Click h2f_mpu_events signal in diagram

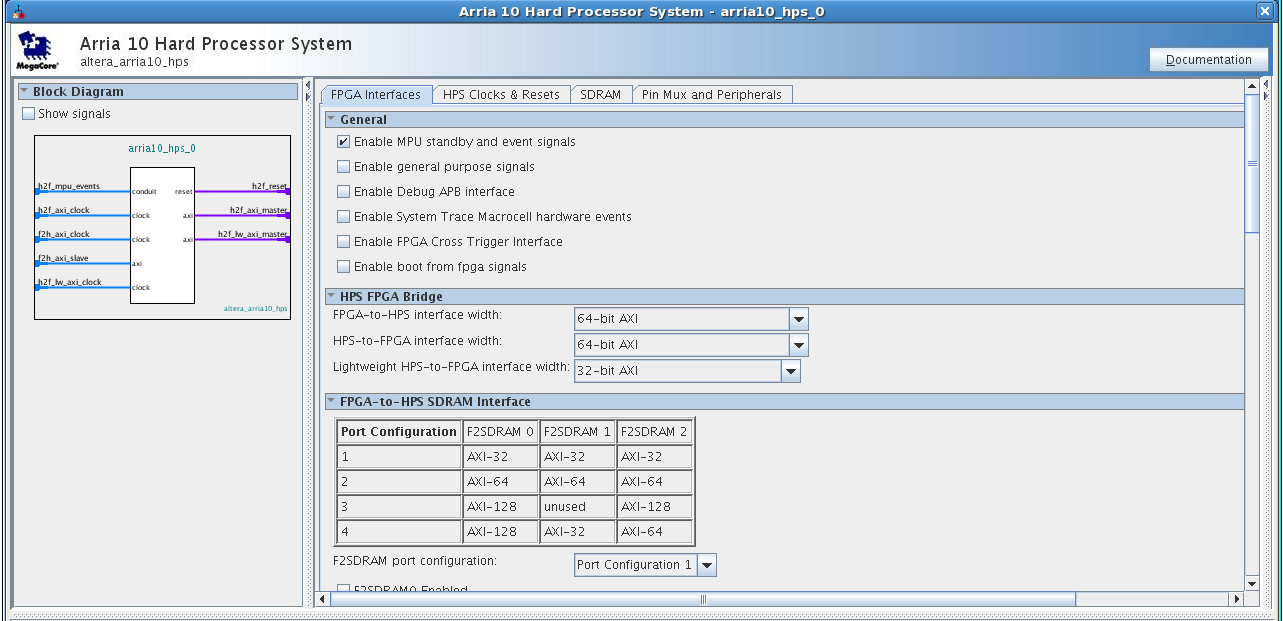(x=68, y=186)
